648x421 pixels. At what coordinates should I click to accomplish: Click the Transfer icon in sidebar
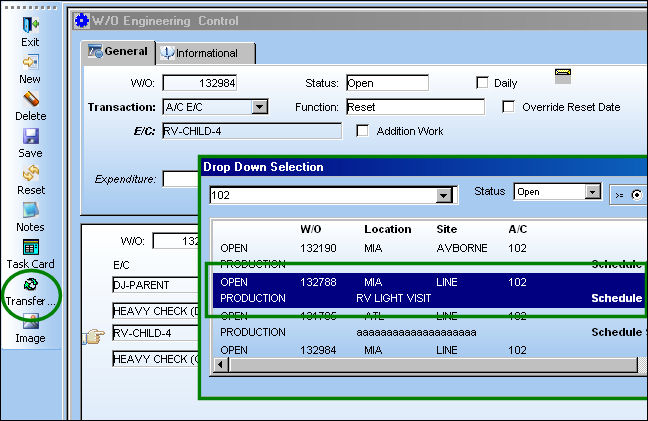(31, 284)
